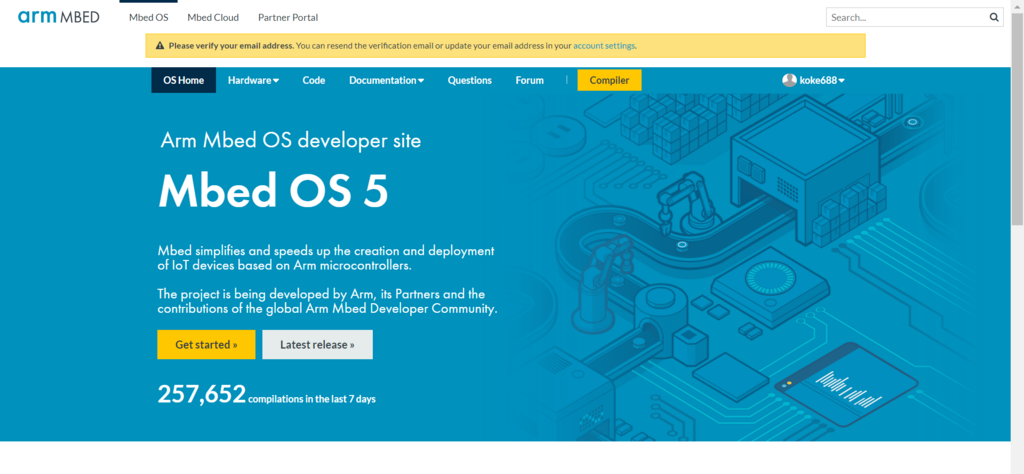Click 'Arm Mbed OS developer site' text
This screenshot has height=474, width=1024.
(291, 141)
